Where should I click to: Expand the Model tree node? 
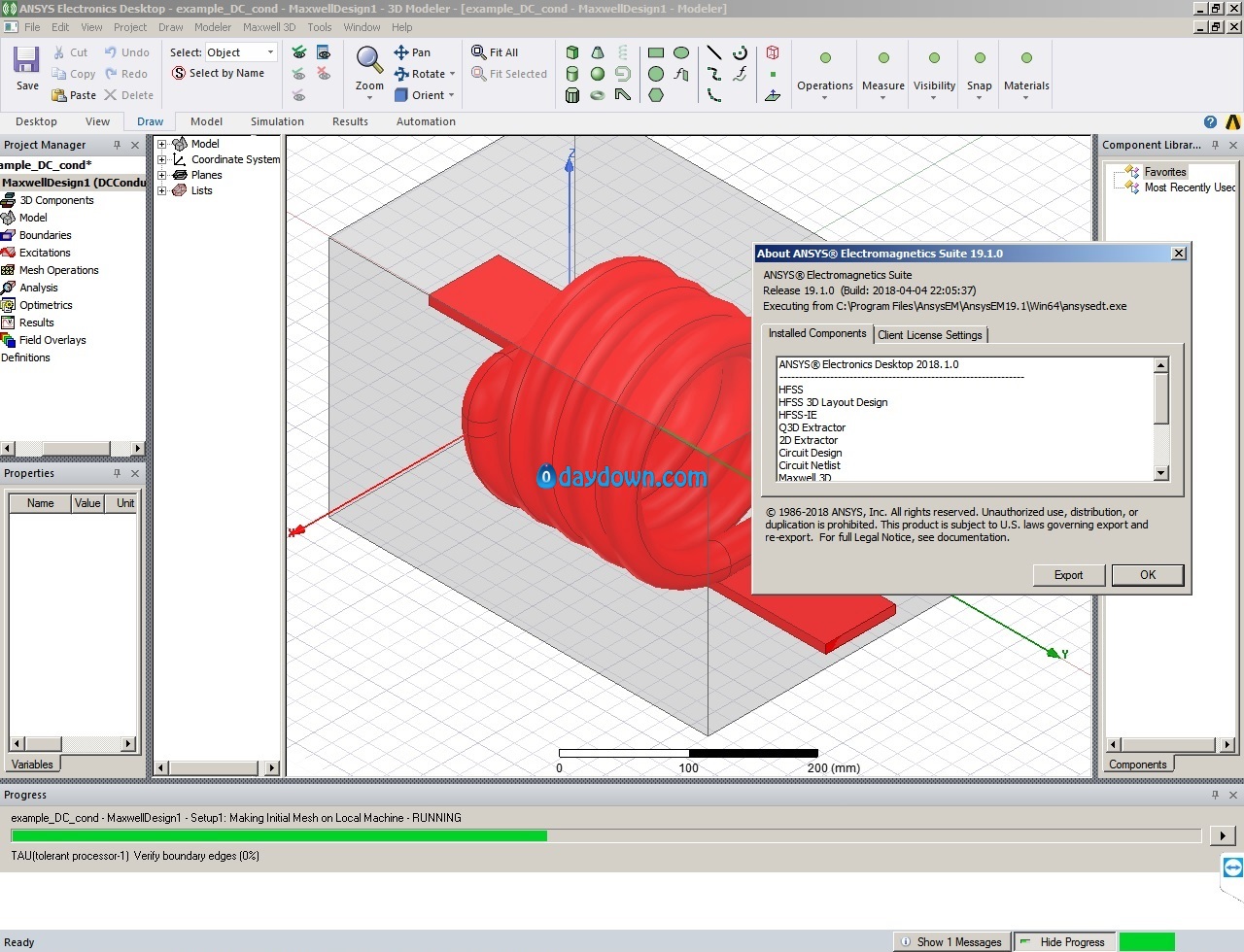pyautogui.click(x=162, y=144)
